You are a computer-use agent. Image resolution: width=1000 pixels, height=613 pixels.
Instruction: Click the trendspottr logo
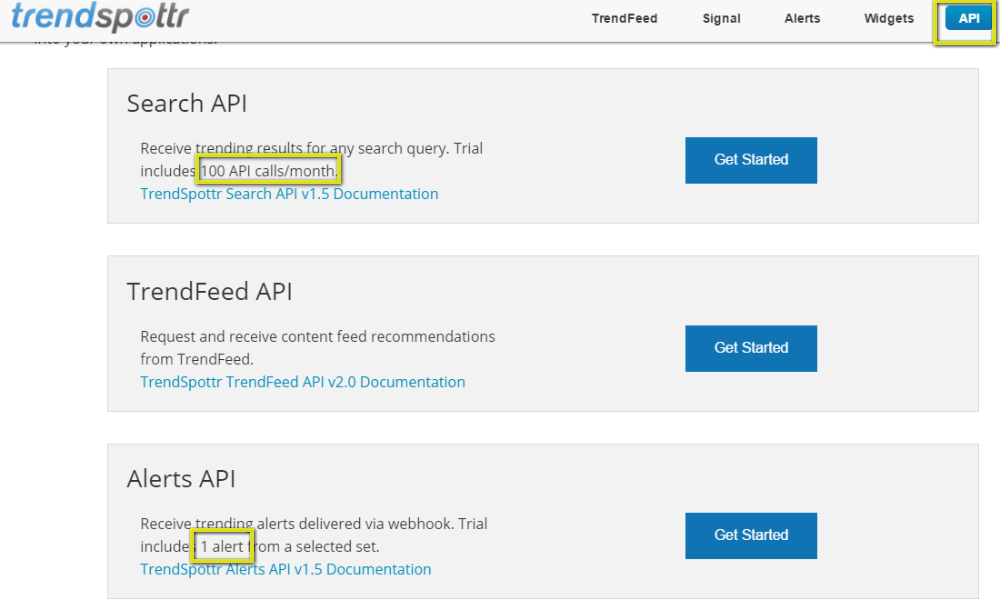[x=100, y=16]
